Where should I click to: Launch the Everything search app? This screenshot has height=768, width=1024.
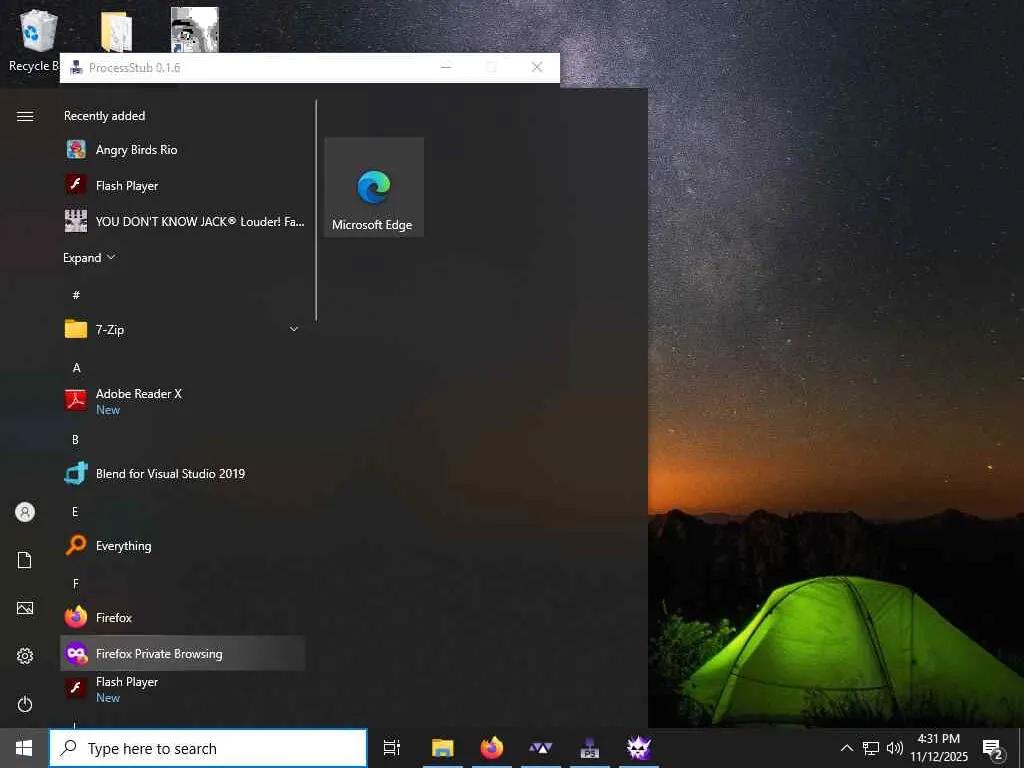click(x=182, y=545)
